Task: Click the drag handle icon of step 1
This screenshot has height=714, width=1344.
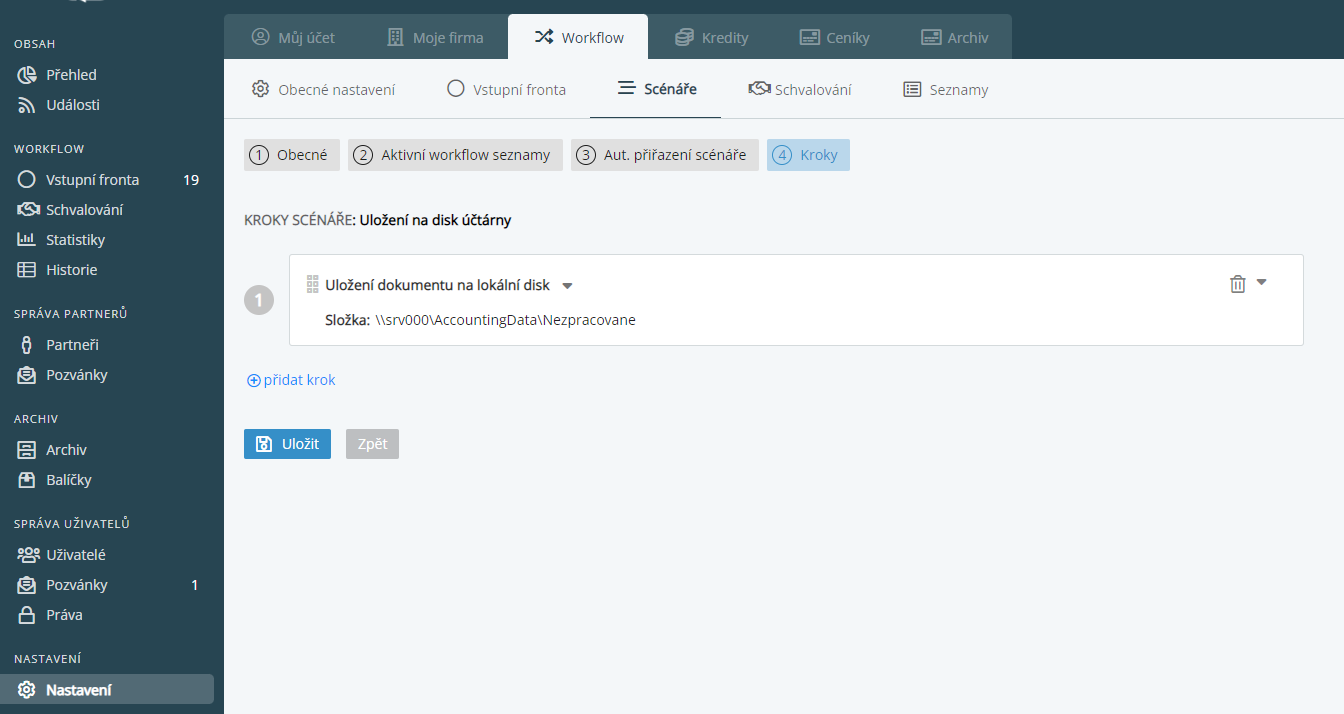Action: coord(312,284)
